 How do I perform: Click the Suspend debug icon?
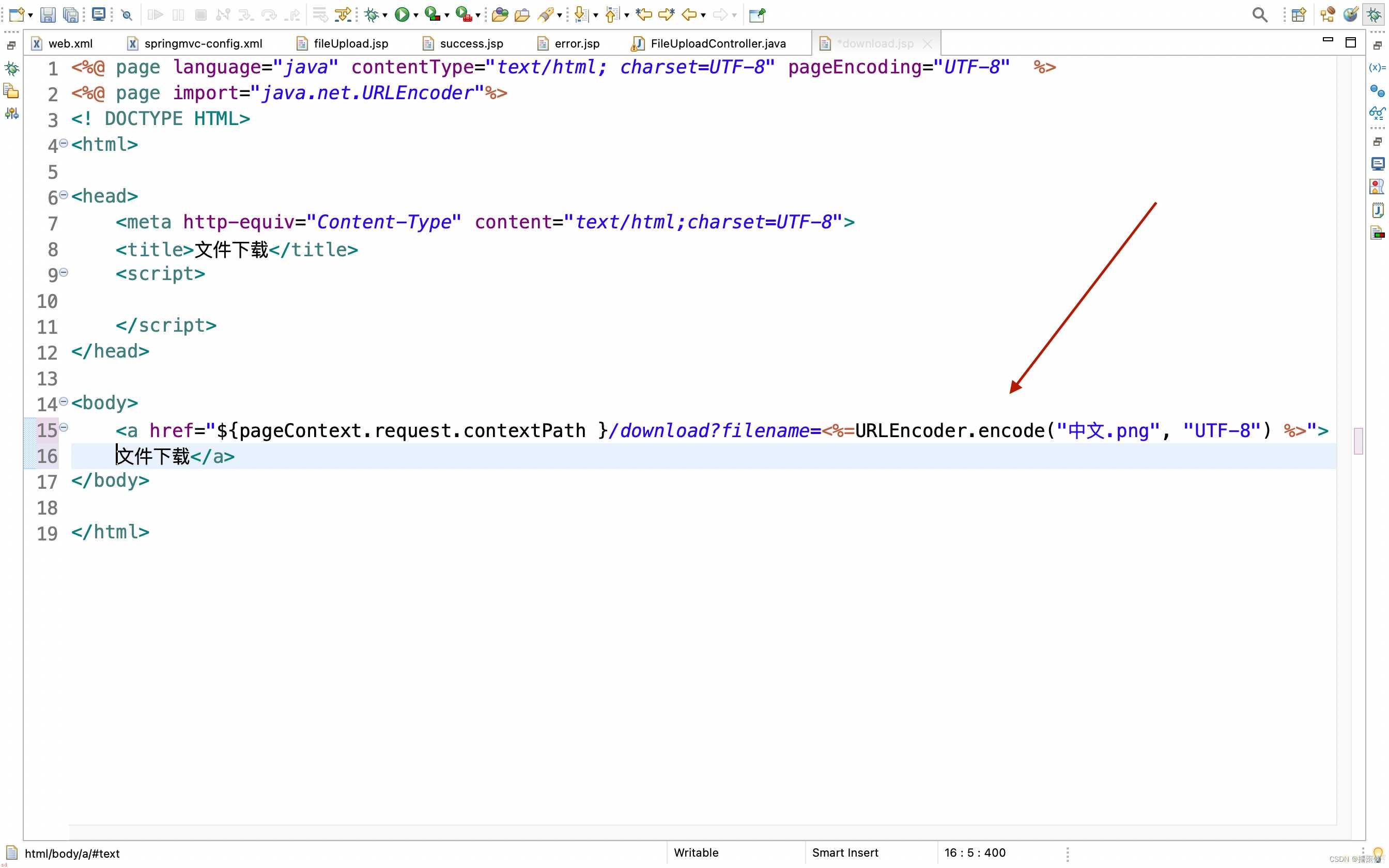click(x=178, y=14)
